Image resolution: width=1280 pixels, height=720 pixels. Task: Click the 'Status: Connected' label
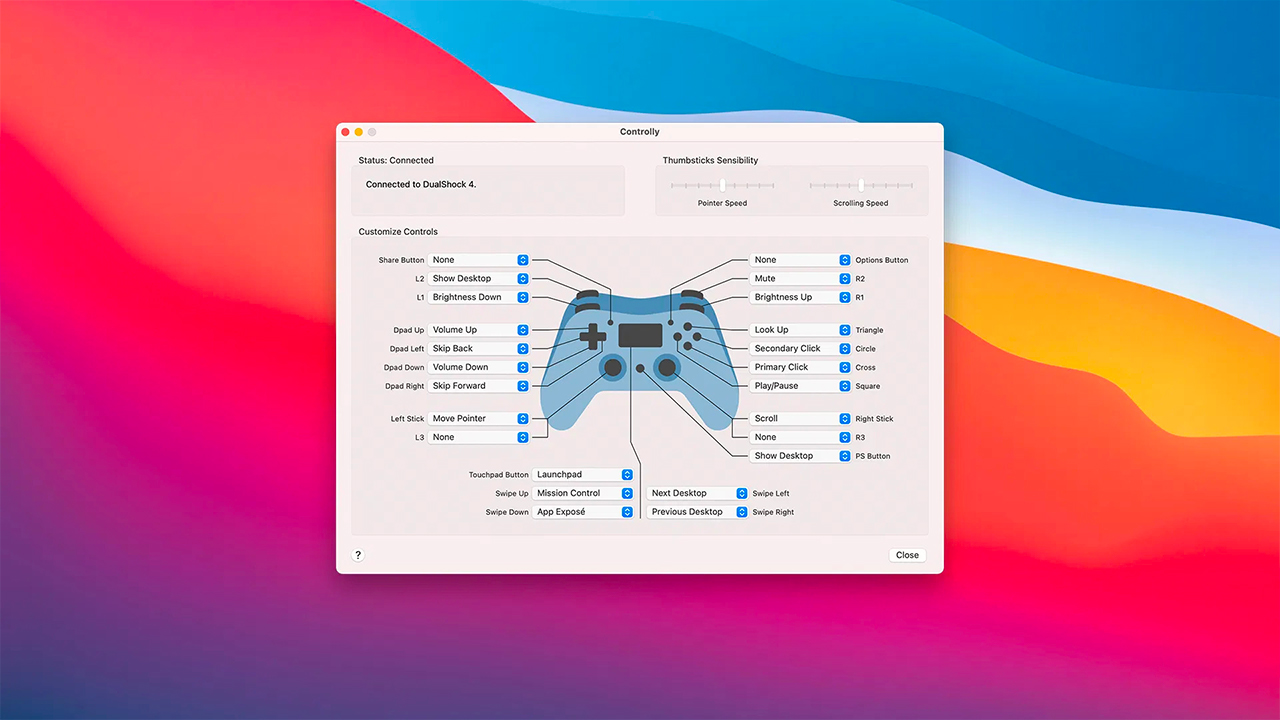click(396, 160)
